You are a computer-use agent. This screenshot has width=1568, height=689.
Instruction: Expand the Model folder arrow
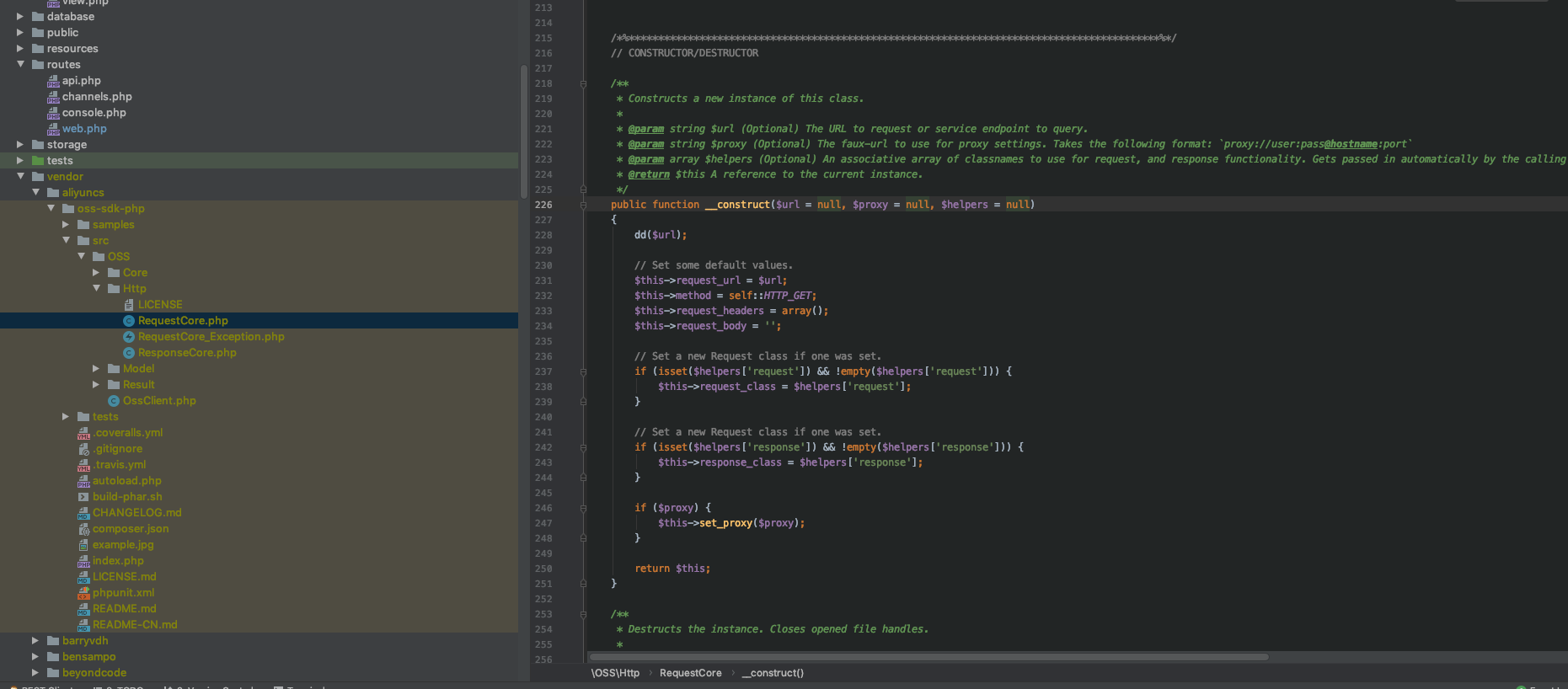(x=96, y=369)
